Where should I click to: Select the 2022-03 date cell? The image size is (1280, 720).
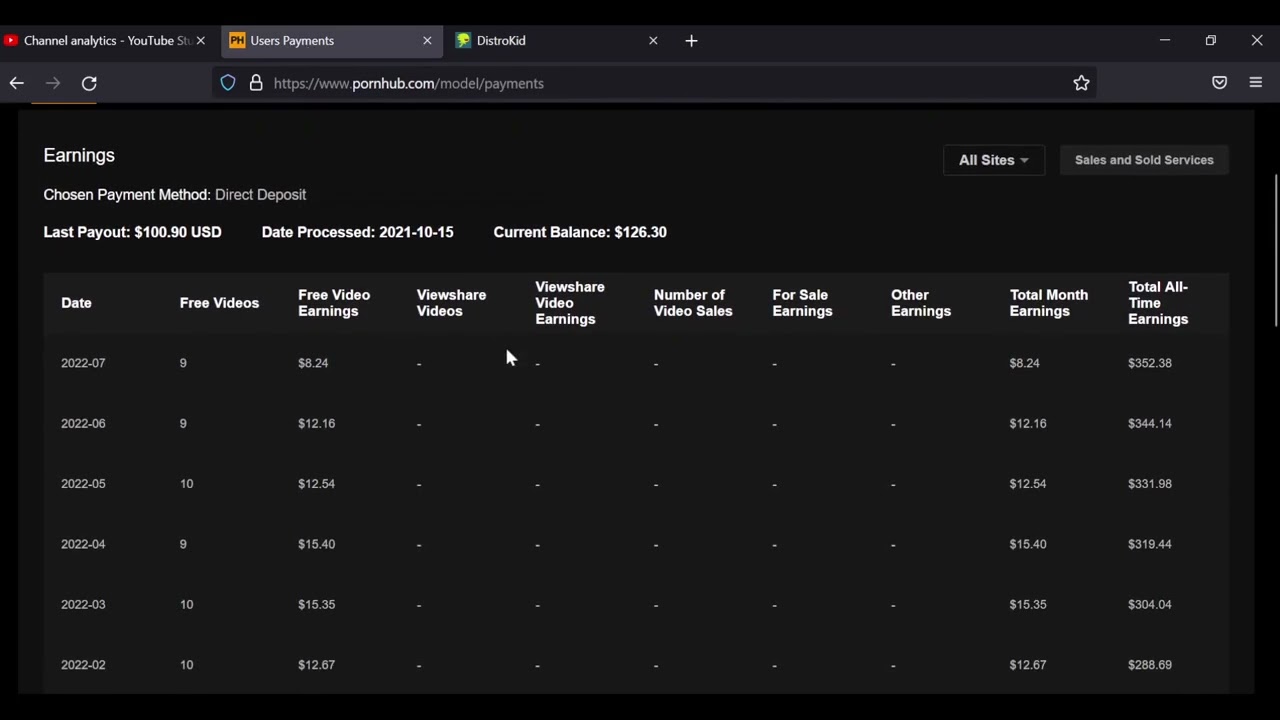(x=83, y=604)
